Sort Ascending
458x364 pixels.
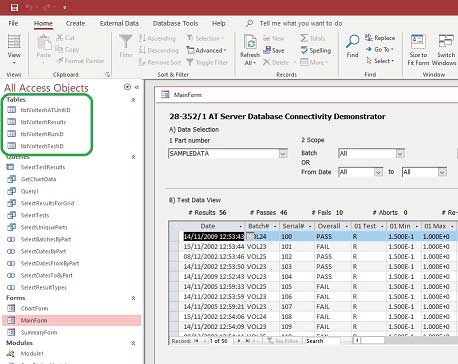(x=157, y=38)
